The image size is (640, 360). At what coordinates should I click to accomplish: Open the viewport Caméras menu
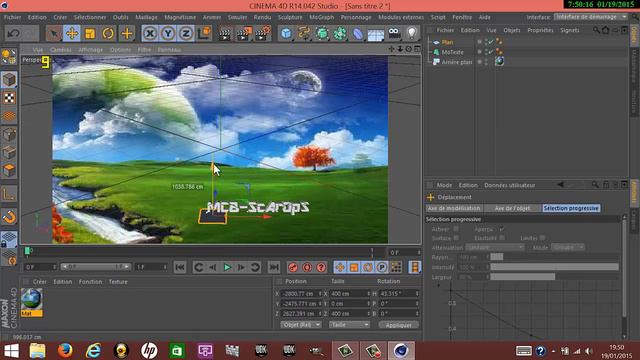[60, 49]
